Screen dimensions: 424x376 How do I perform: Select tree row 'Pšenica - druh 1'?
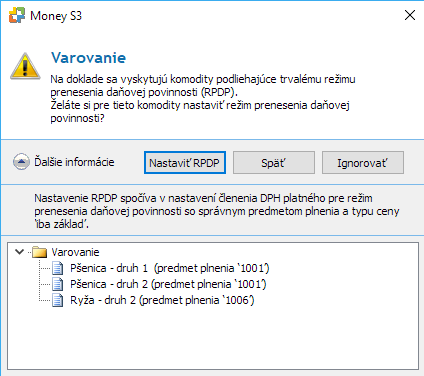click(x=170, y=268)
